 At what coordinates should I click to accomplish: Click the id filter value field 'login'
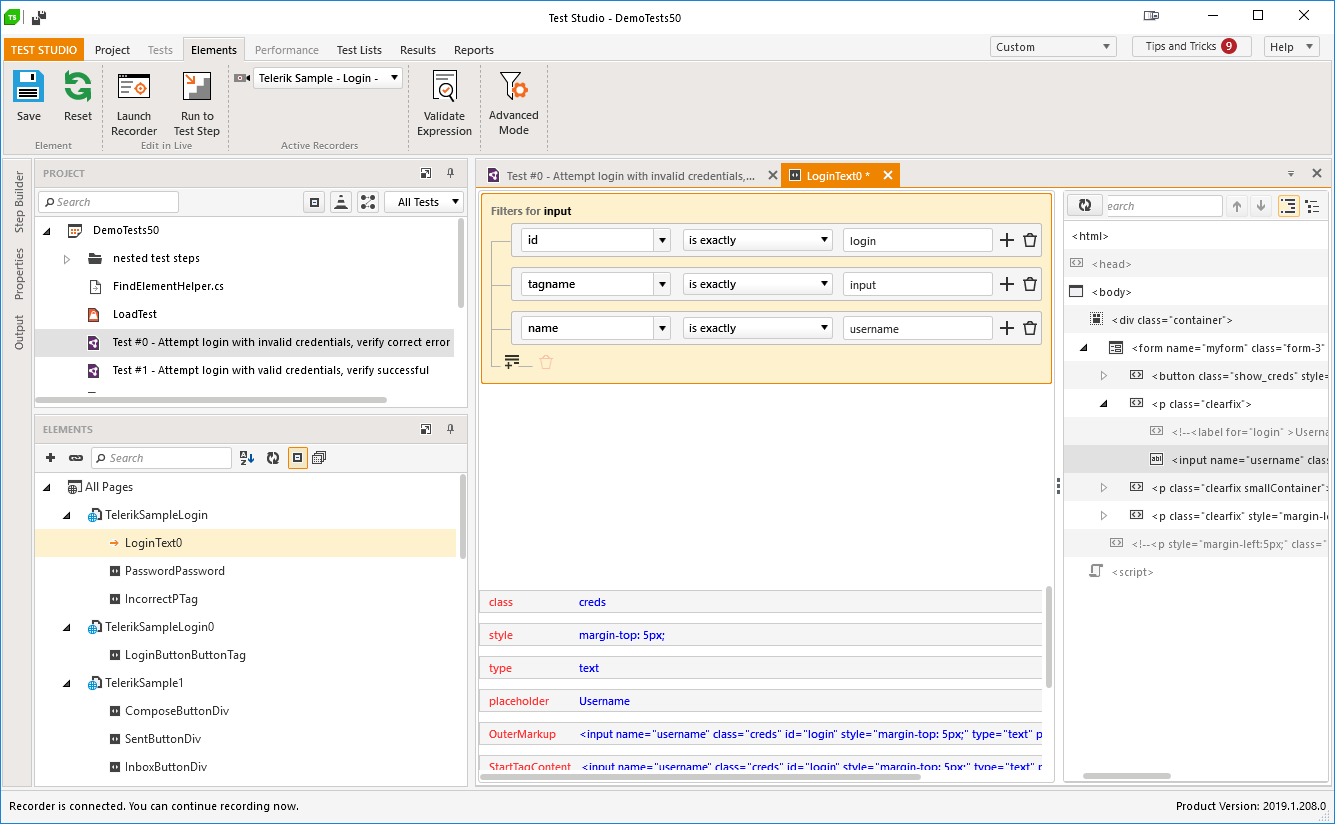917,240
